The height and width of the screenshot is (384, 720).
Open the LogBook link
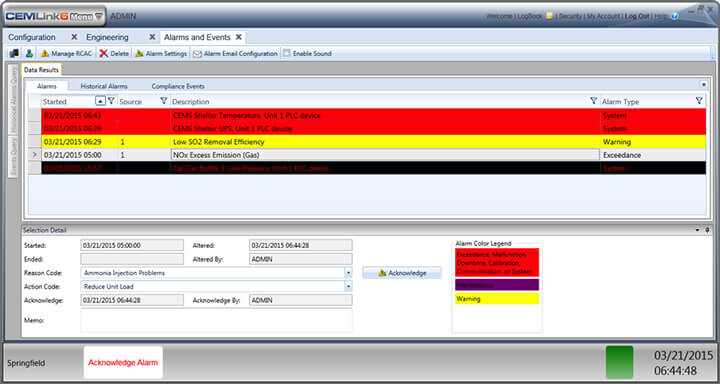point(529,16)
